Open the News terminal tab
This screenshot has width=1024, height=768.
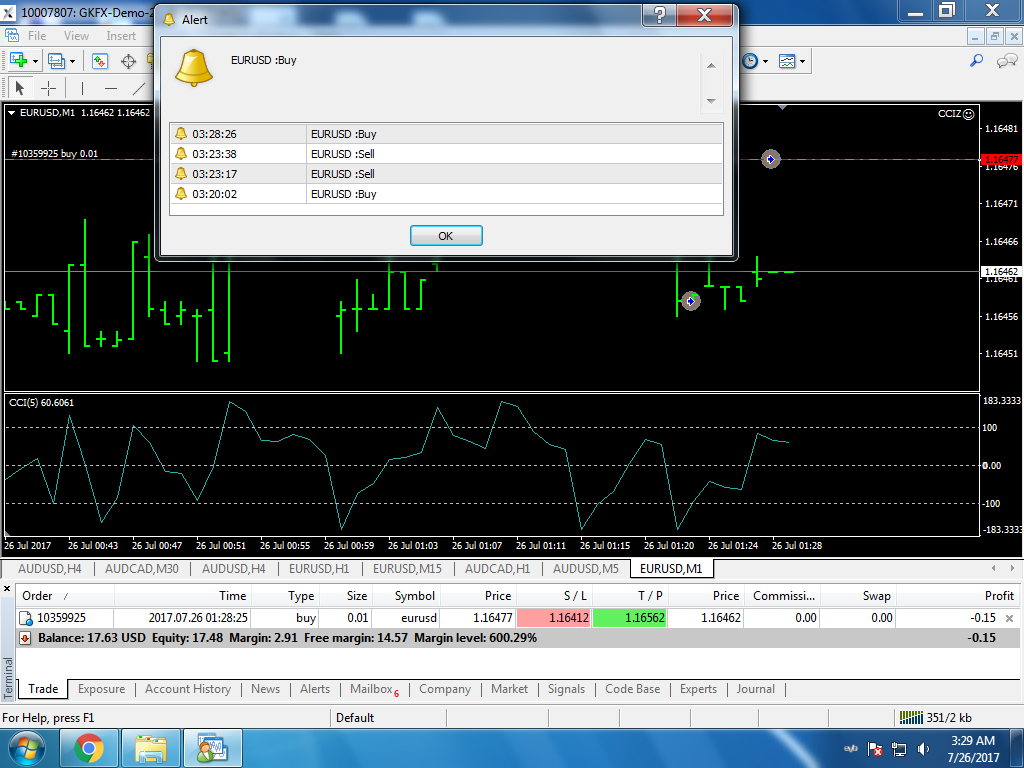tap(265, 689)
